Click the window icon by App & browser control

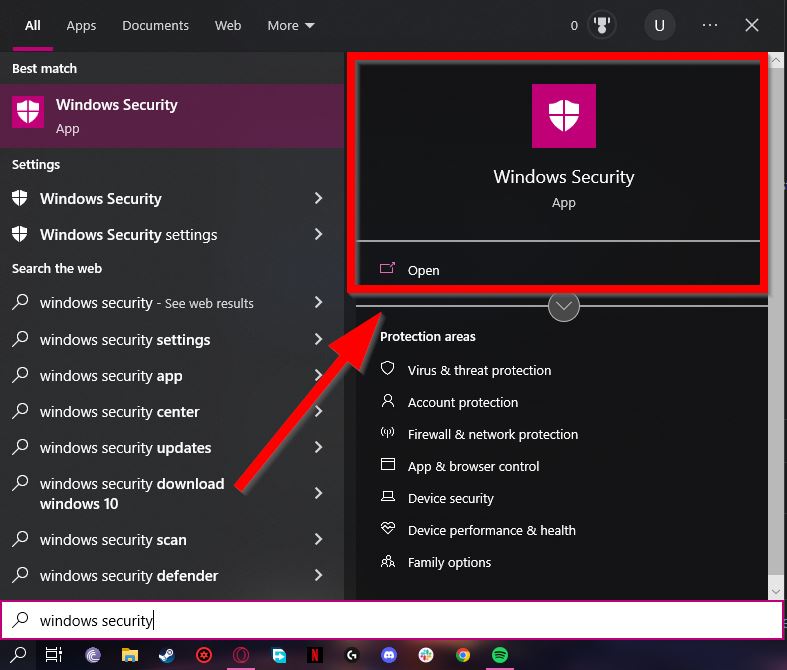click(x=387, y=464)
